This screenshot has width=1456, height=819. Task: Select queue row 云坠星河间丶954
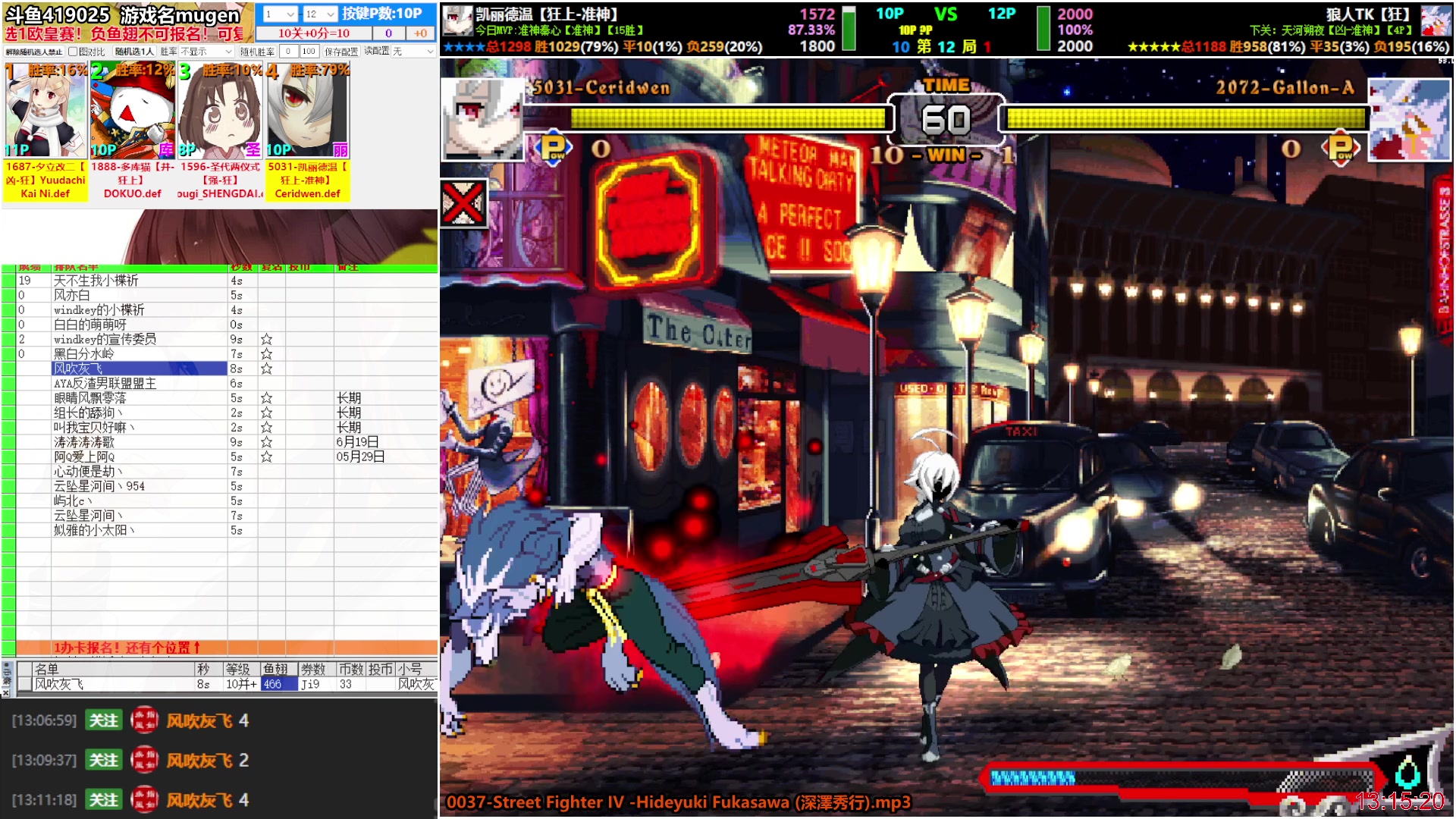pos(220,486)
